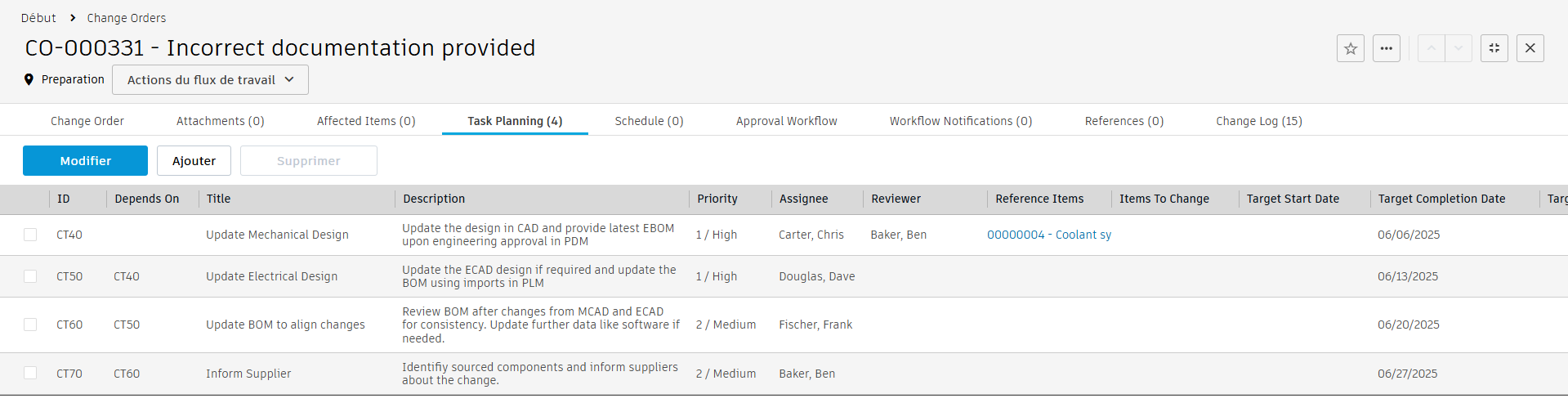Check the CT70 Inform Supplier row
Viewport: 1568px width, 403px height.
[30, 373]
